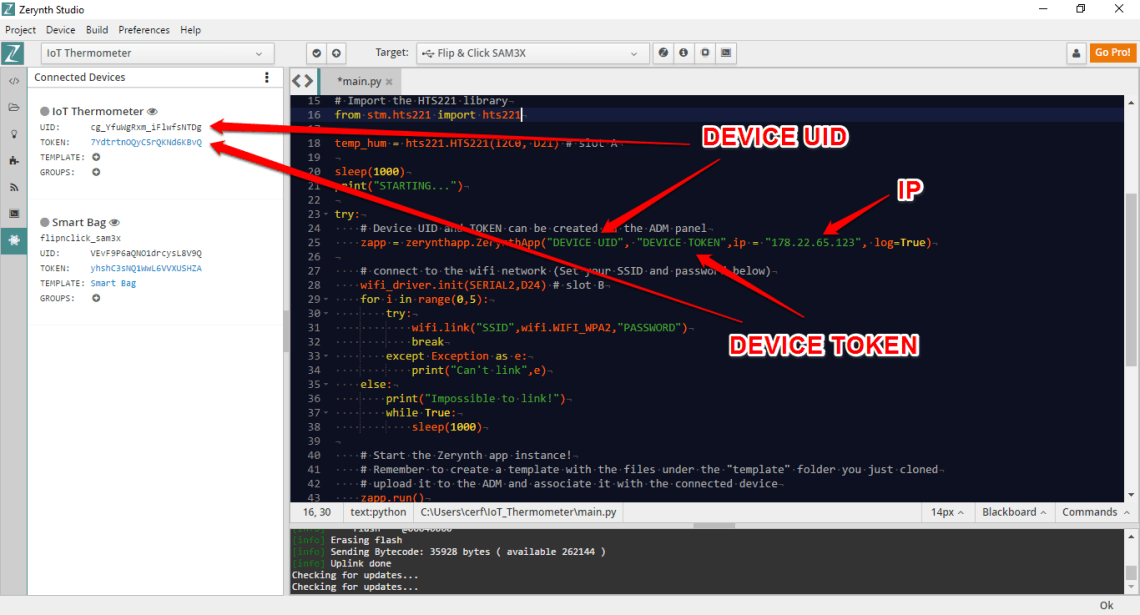Open the Flip & Click SAM3X target dropdown

[x=532, y=53]
